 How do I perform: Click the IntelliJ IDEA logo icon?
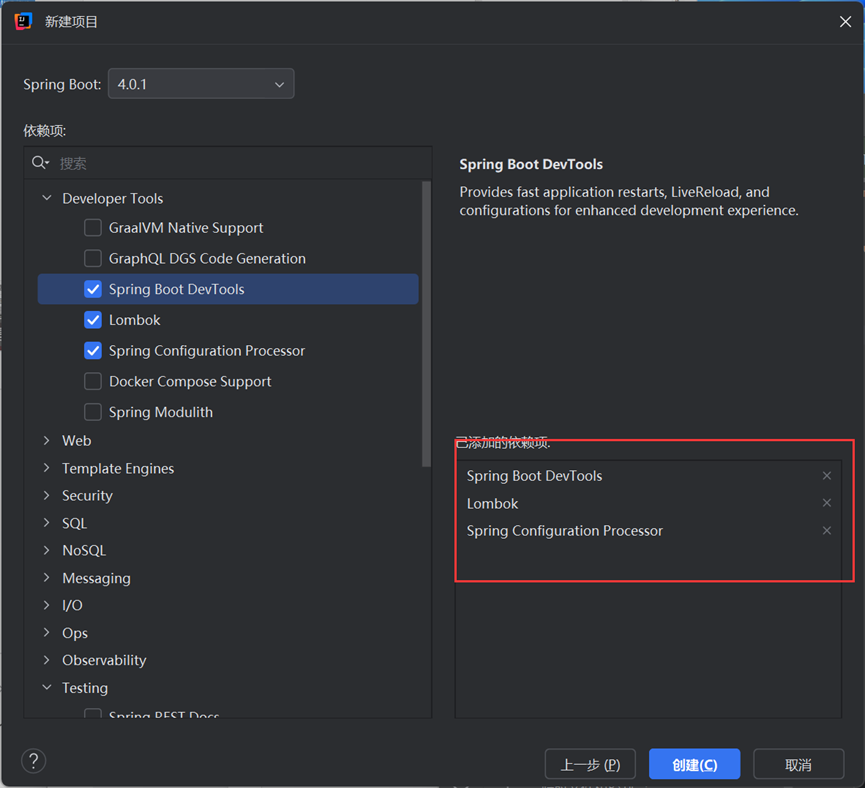(23, 22)
